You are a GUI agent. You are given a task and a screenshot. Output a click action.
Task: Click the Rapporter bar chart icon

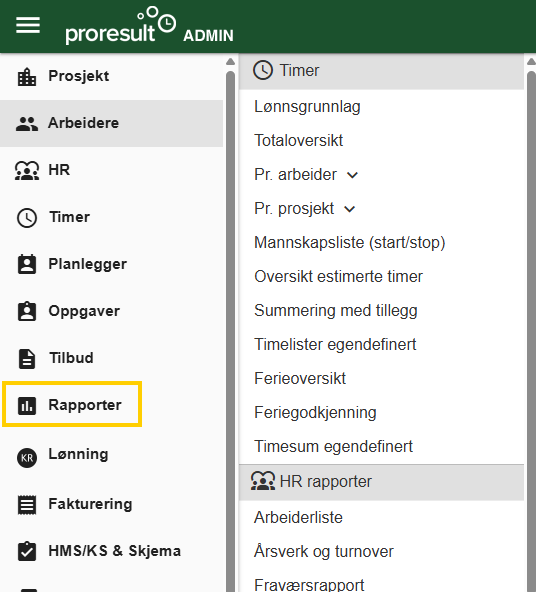(27, 406)
